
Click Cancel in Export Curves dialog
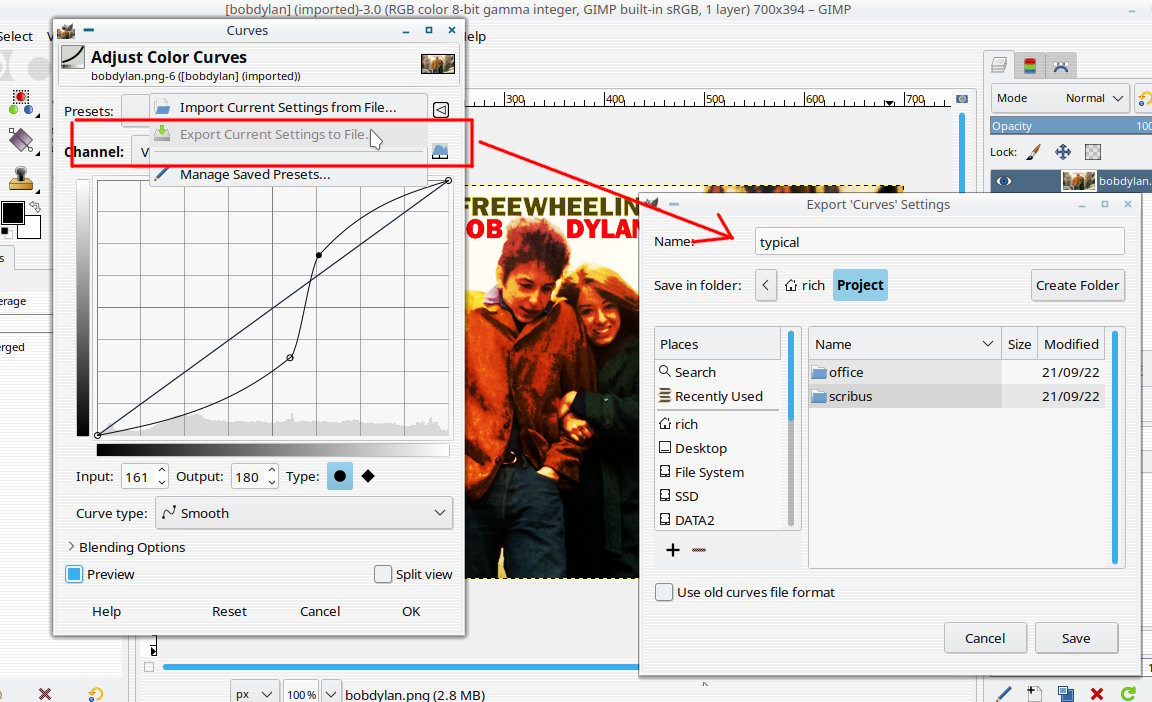coord(984,638)
